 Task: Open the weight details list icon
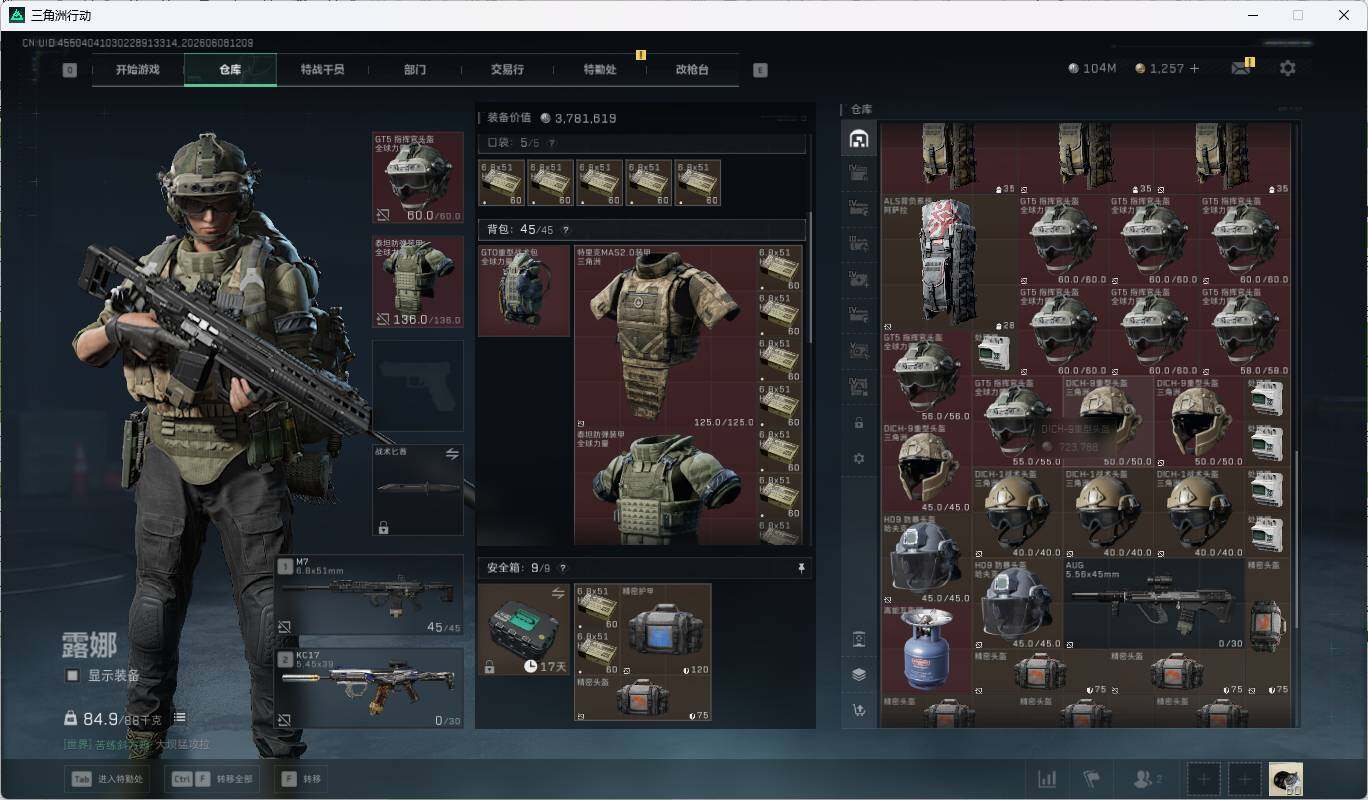(x=179, y=718)
